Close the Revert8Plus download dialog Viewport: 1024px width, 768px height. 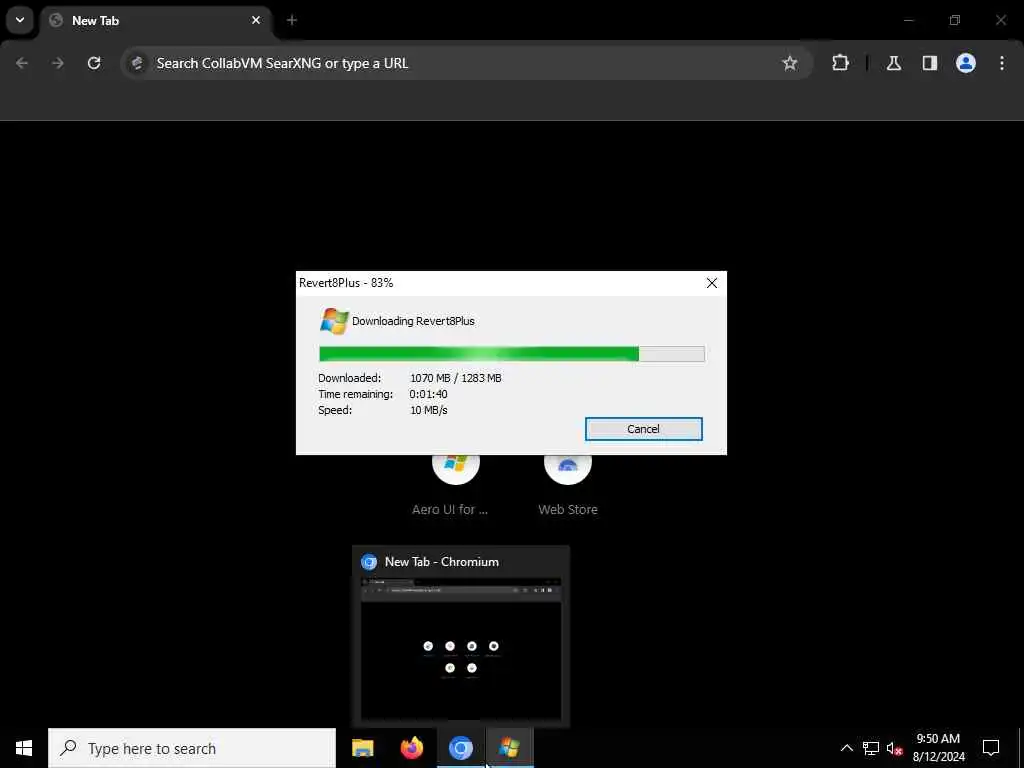[x=712, y=283]
